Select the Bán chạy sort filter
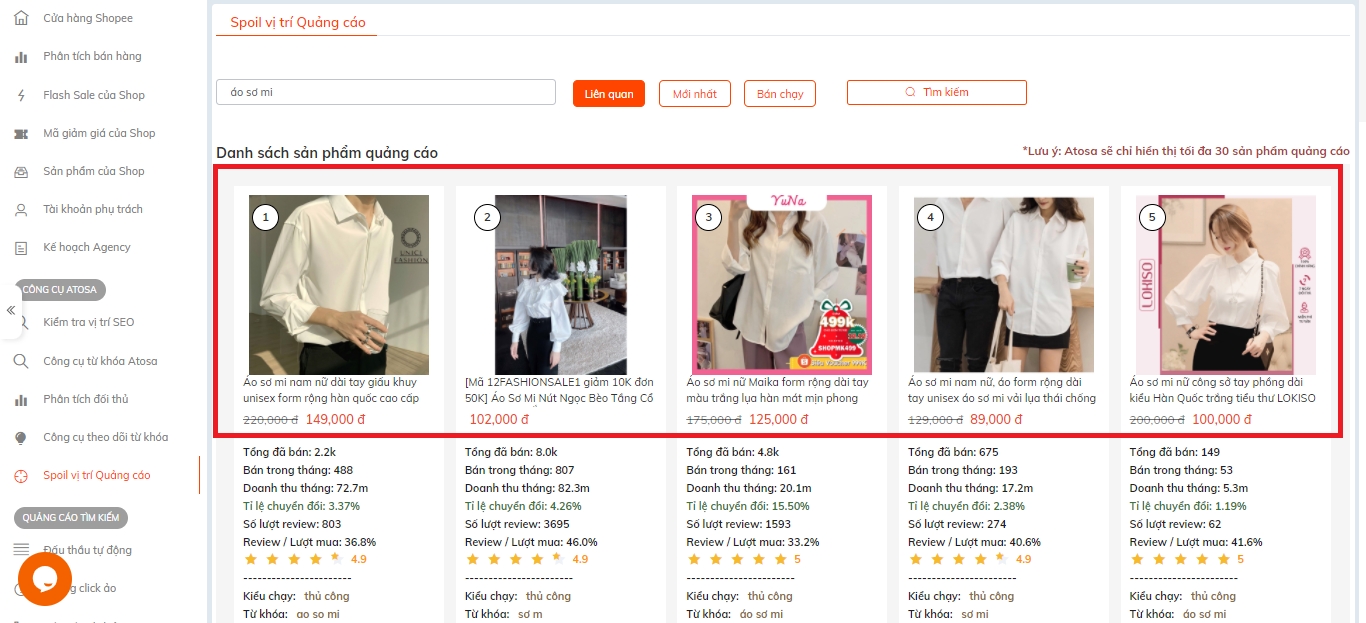The image size is (1366, 623). [780, 94]
